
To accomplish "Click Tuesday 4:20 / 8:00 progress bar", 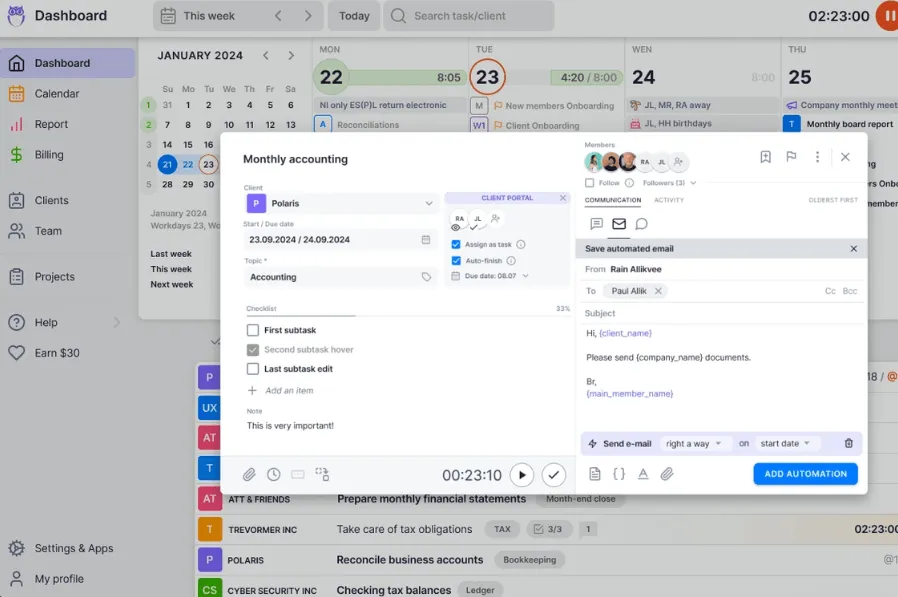I will [586, 77].
